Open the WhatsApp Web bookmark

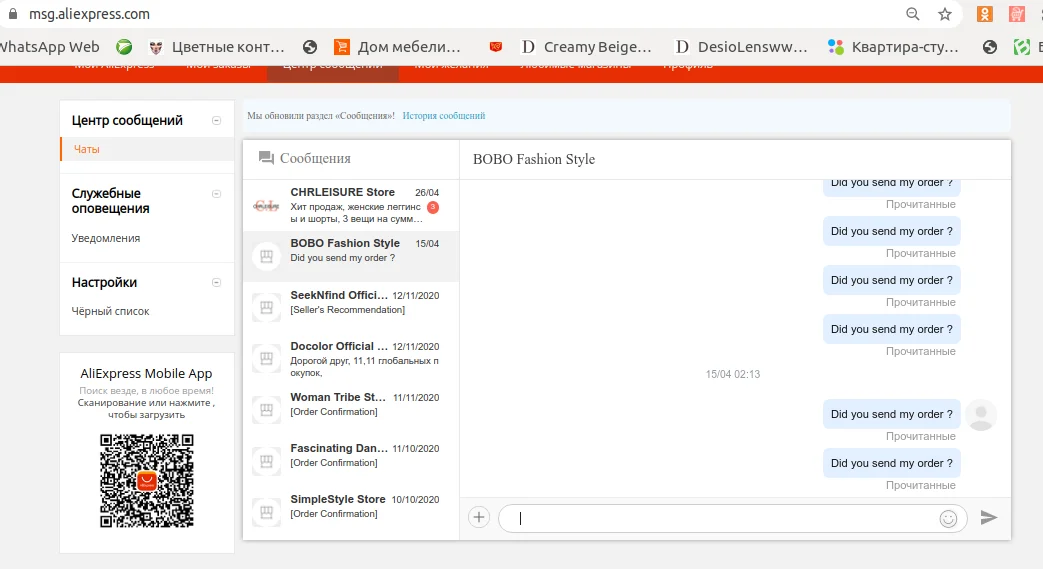[x=50, y=47]
